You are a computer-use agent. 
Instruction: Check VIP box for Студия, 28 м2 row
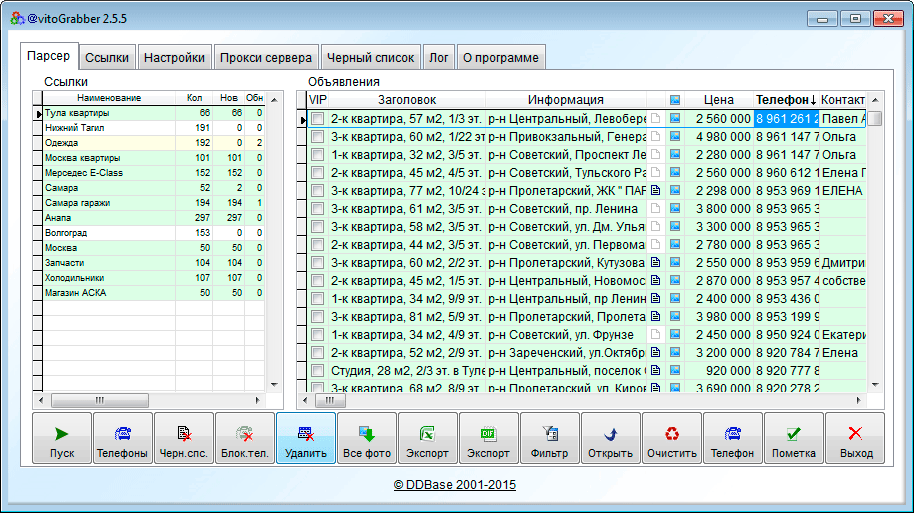tap(317, 371)
